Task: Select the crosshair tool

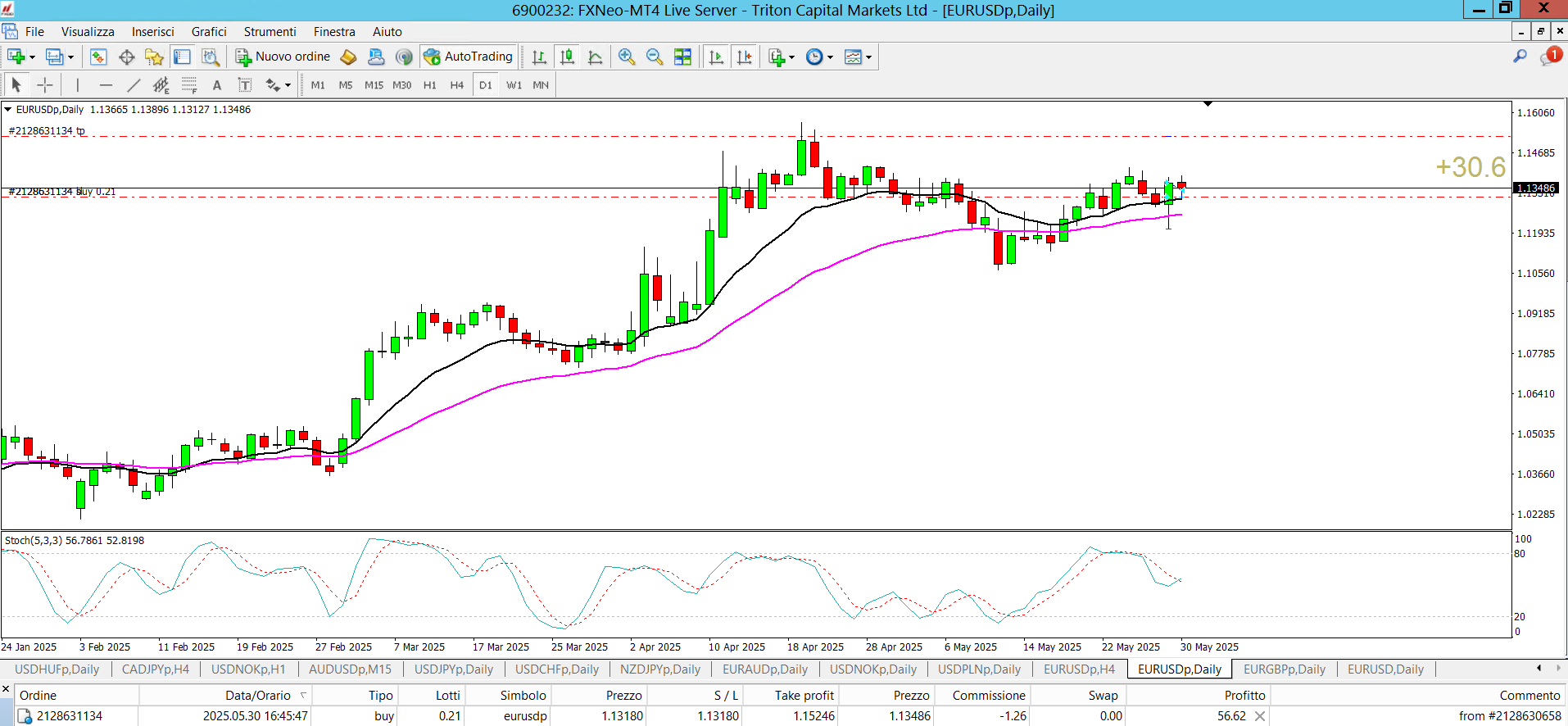Action: coord(45,84)
